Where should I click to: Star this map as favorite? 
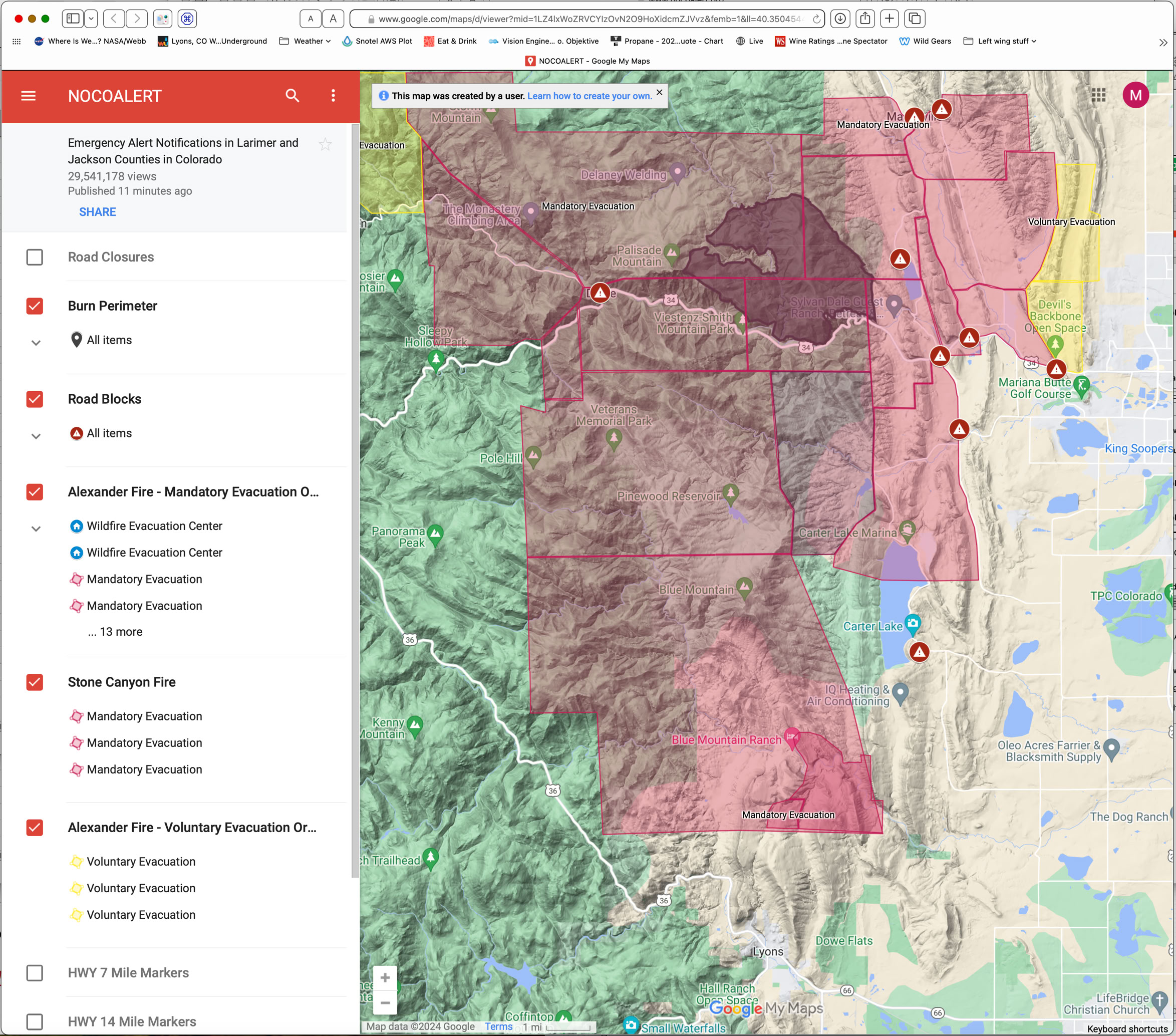(x=325, y=144)
